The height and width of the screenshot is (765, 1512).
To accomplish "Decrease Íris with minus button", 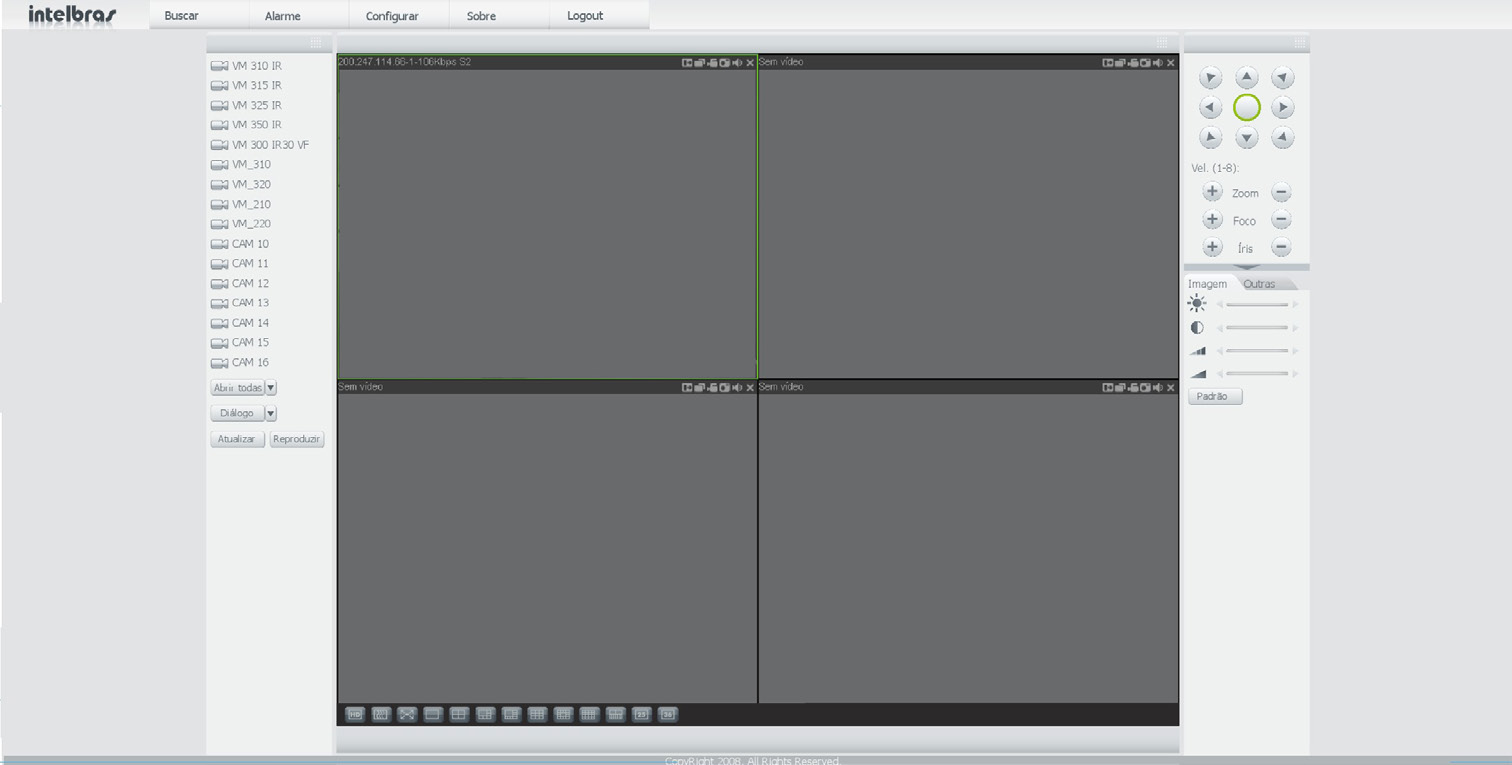I will pos(1281,247).
